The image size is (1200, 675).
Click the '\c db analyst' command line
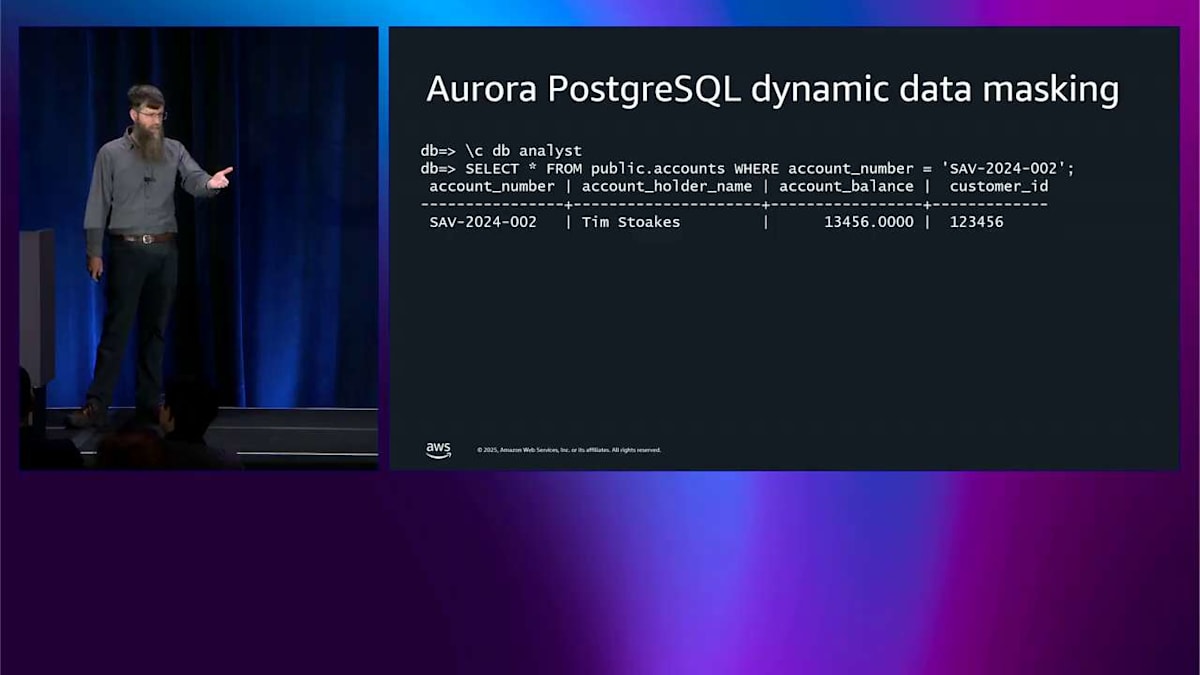coord(501,151)
